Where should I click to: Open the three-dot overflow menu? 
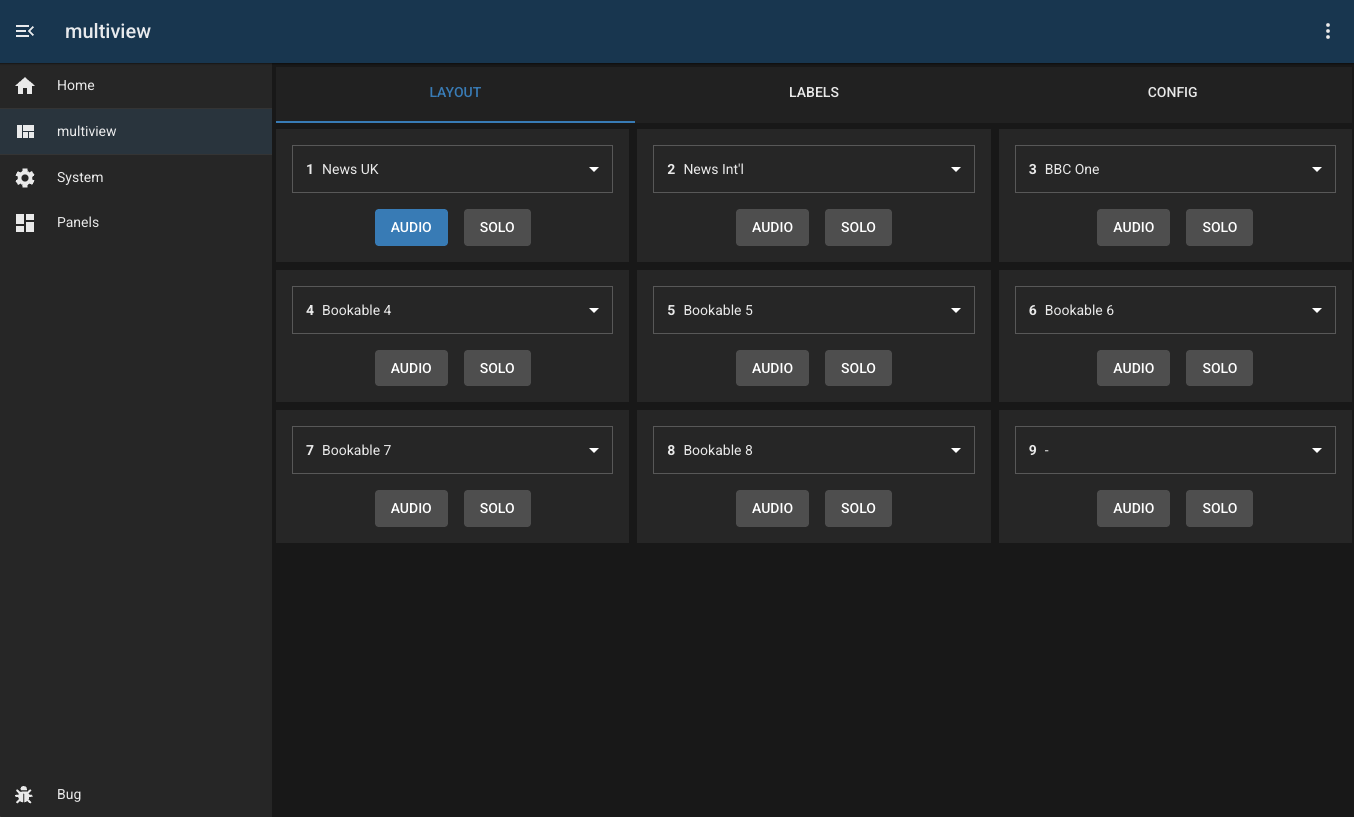click(1327, 31)
